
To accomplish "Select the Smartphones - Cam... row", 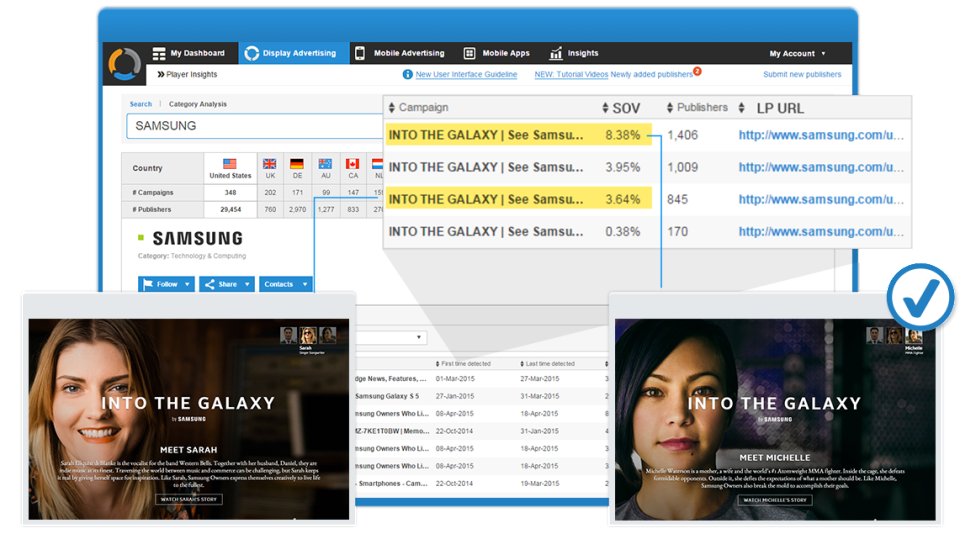I will pyautogui.click(x=482, y=483).
